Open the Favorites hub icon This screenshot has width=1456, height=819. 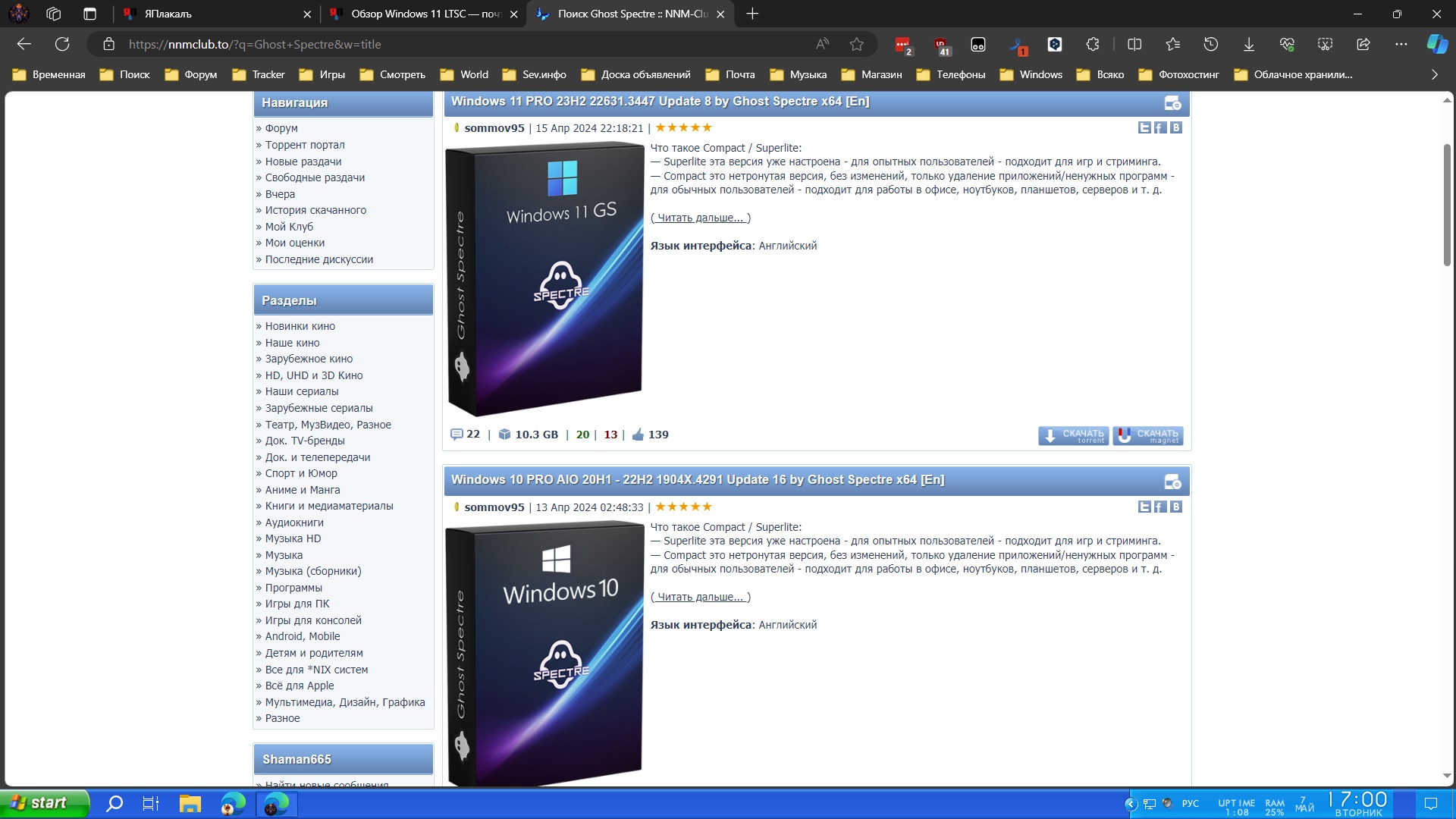pos(1173,44)
